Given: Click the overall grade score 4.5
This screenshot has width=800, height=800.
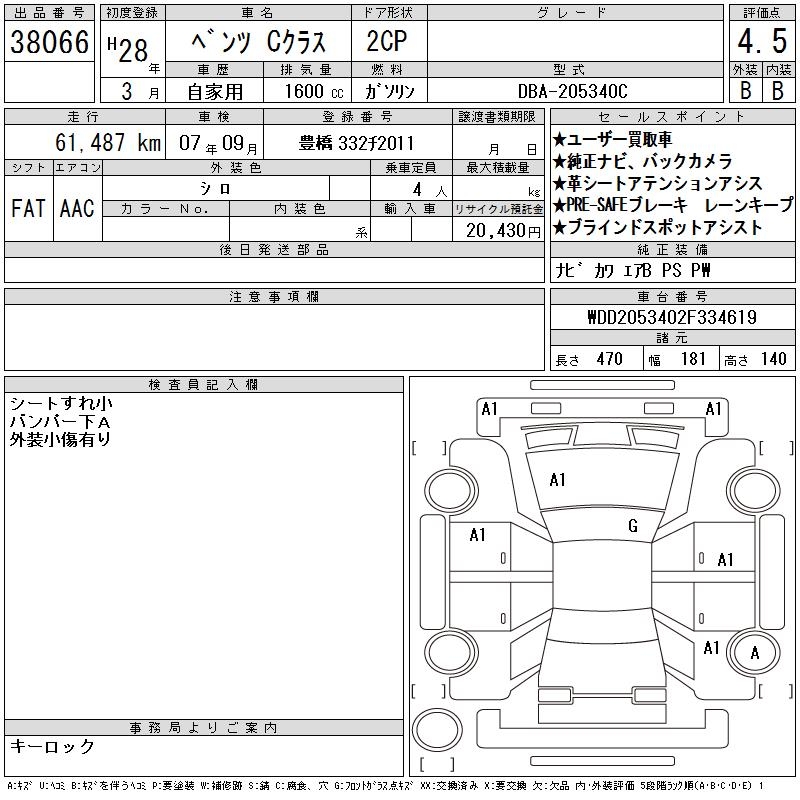Looking at the screenshot, I should click(x=760, y=41).
